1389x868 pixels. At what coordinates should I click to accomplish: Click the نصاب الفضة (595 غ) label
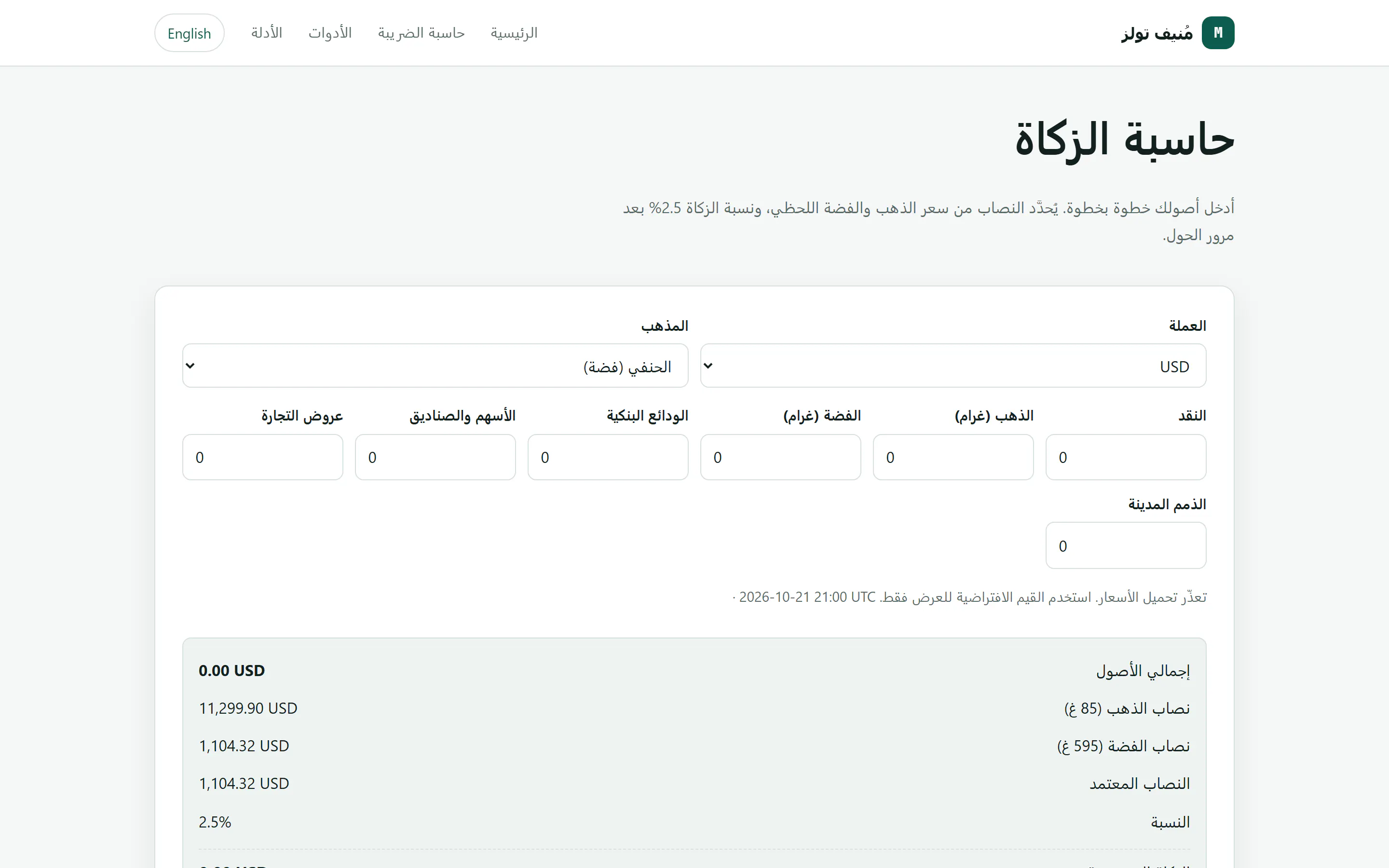(x=1123, y=746)
